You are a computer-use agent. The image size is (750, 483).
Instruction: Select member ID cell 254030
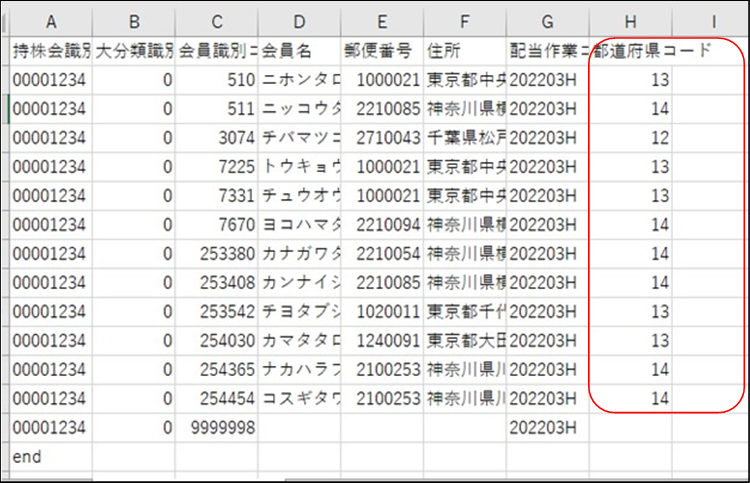pyautogui.click(x=216, y=340)
